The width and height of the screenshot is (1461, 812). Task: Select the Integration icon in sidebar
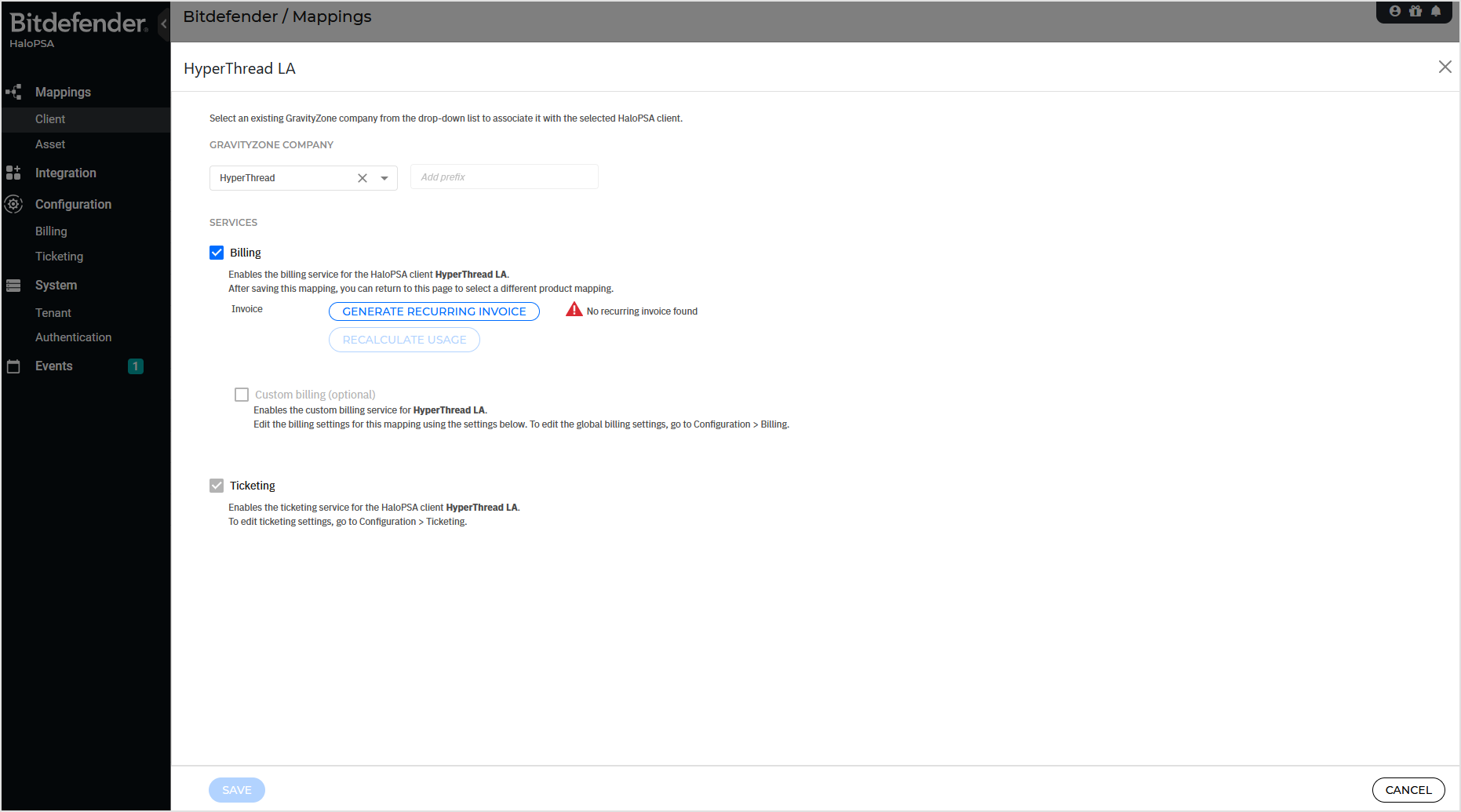coord(13,173)
